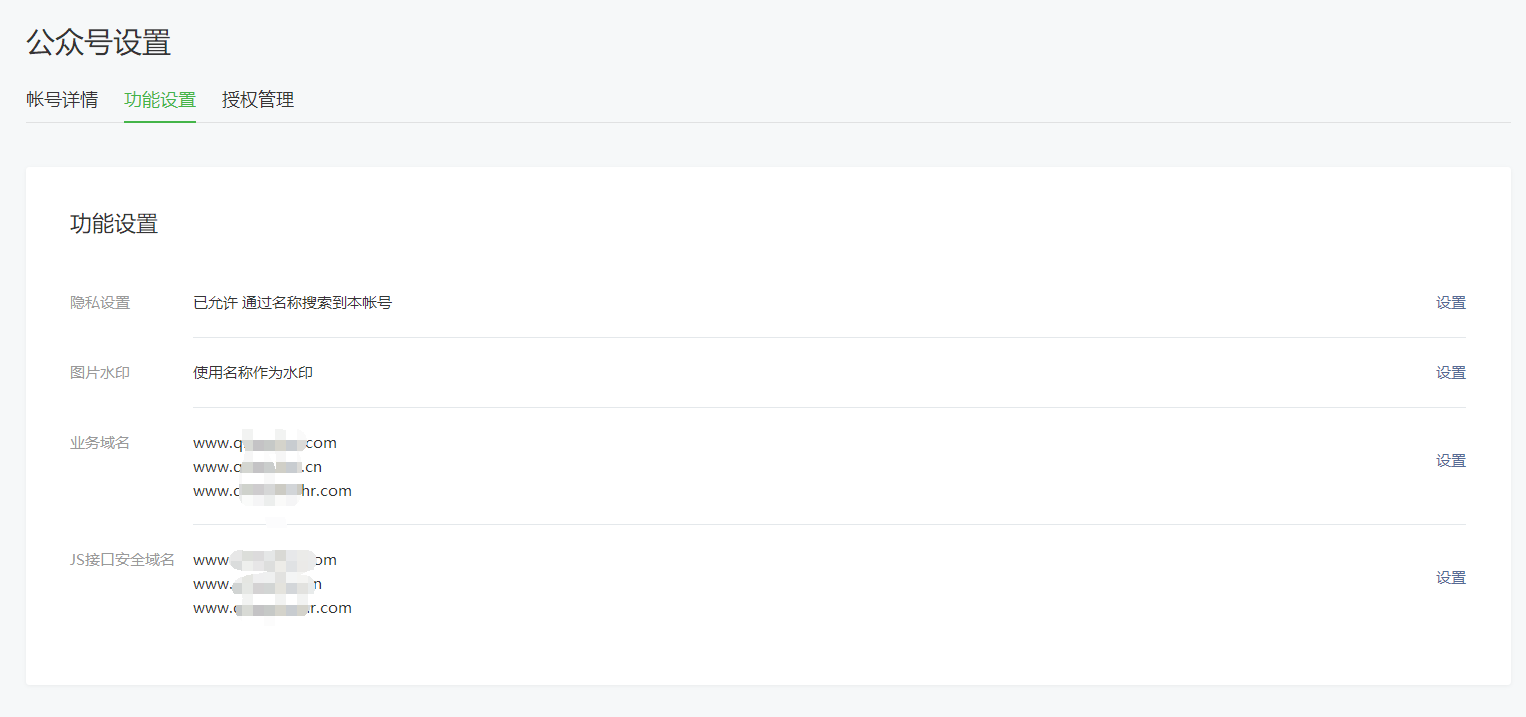Screen dimensions: 1526x717
Task: Click text 已允许 通过名称搜索到本帐号
Action: coord(292,303)
